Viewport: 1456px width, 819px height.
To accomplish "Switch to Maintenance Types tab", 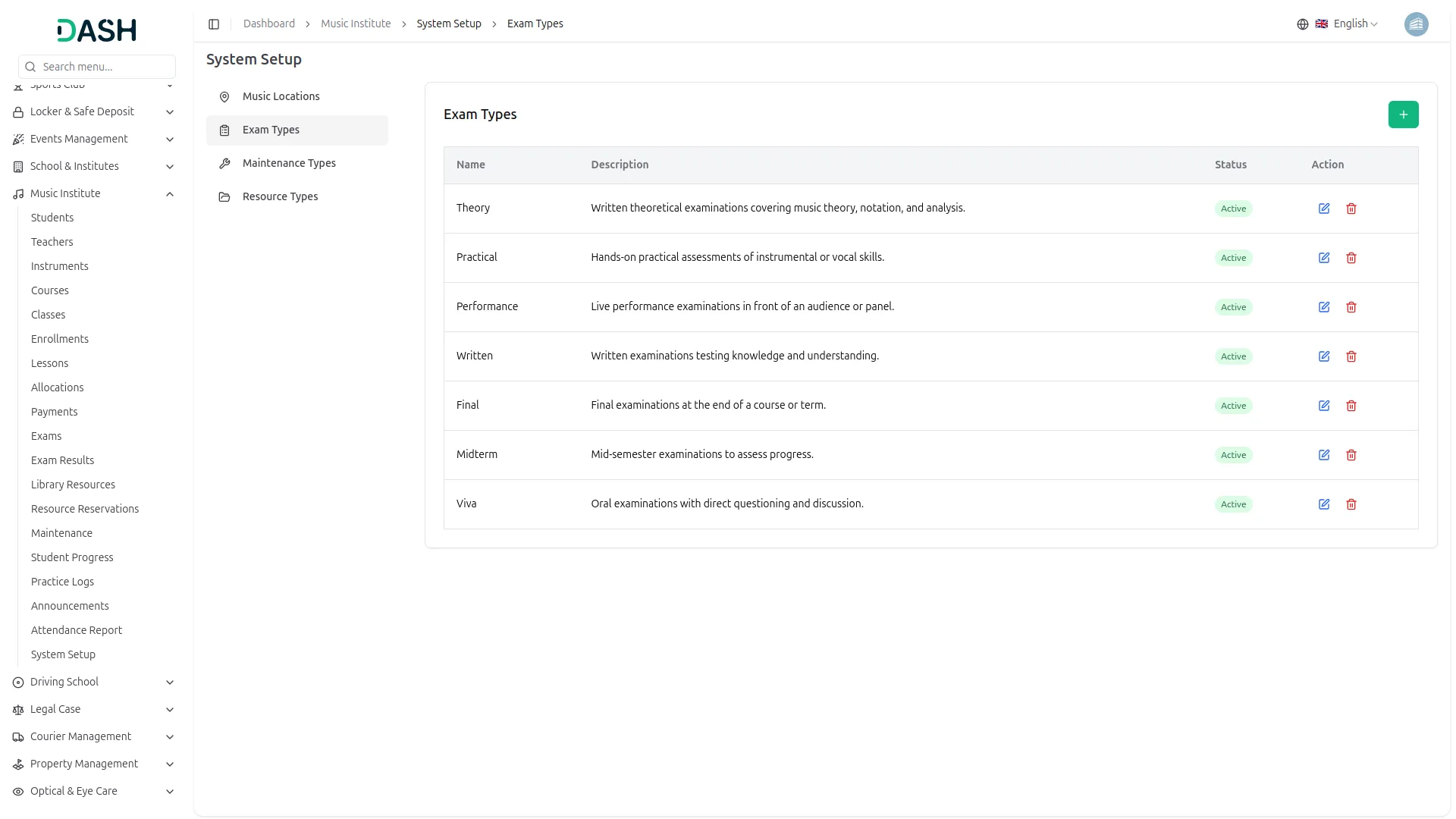I will tap(288, 163).
